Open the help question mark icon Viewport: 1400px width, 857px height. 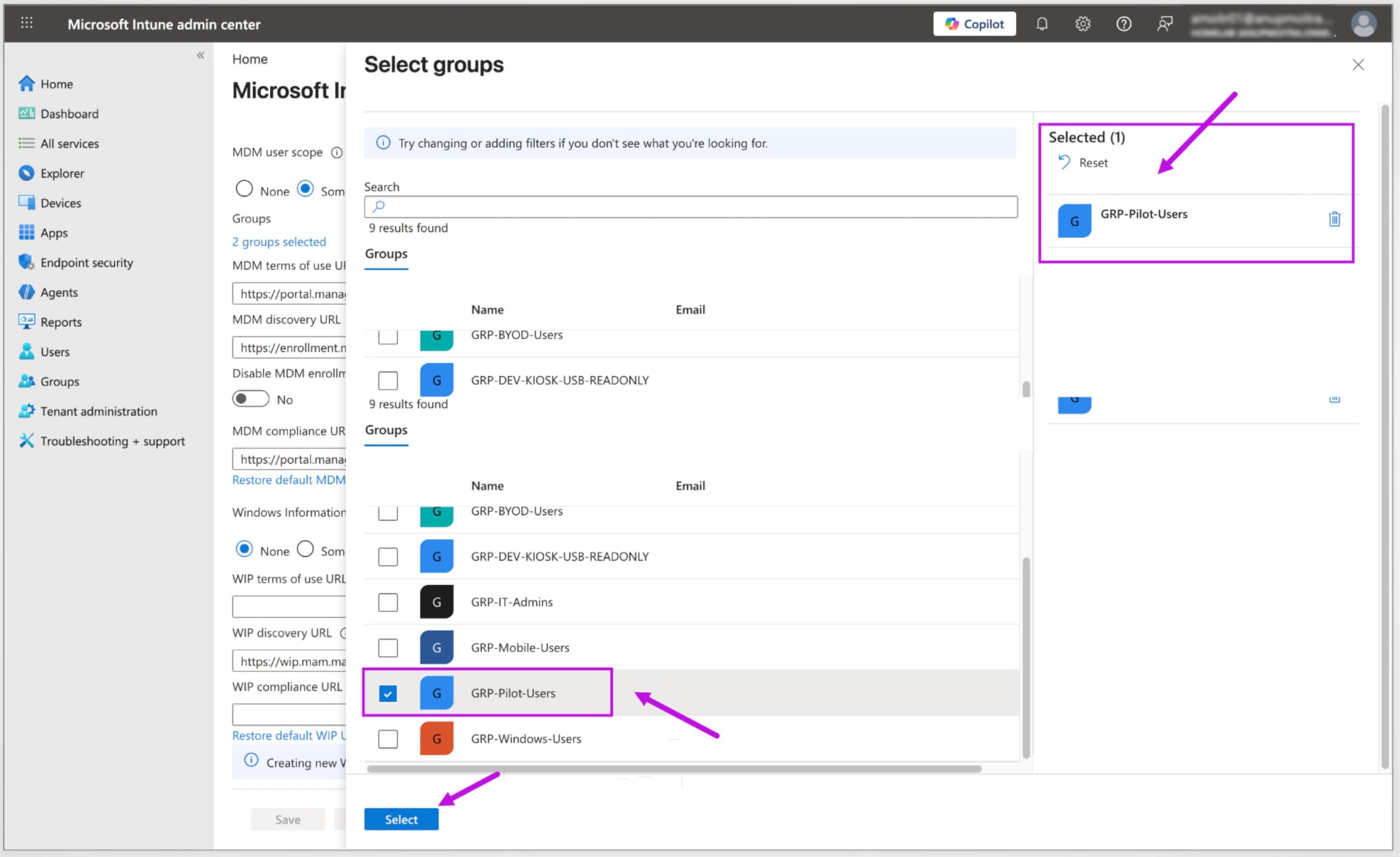1124,24
